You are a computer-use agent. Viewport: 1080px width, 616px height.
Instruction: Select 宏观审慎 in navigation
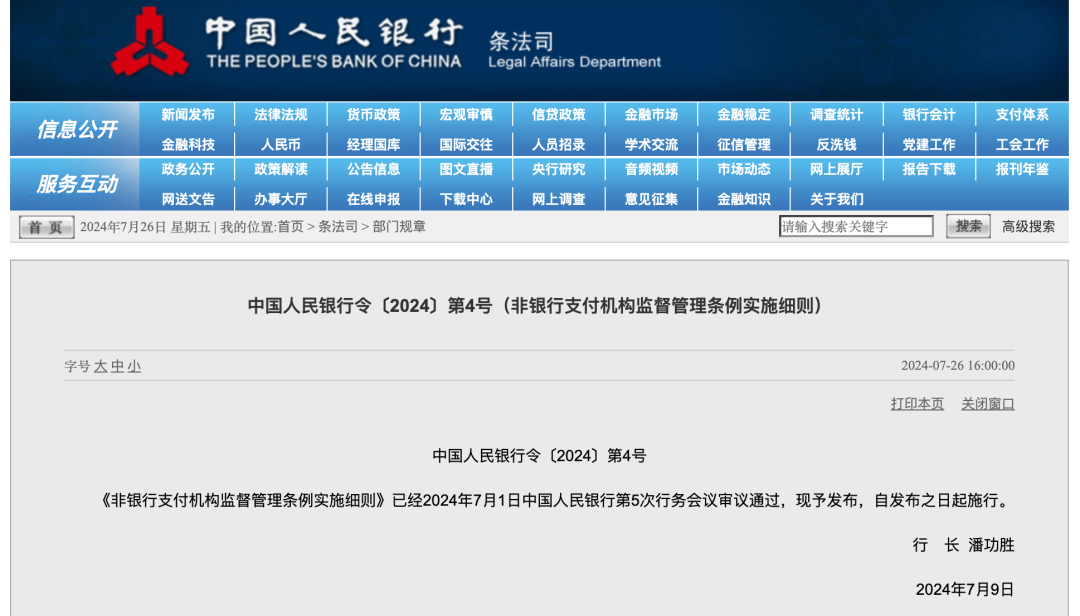click(466, 115)
